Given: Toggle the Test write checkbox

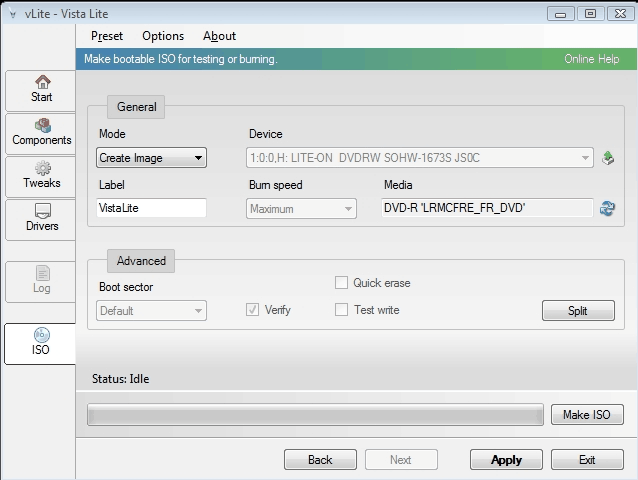Looking at the screenshot, I should 341,310.
